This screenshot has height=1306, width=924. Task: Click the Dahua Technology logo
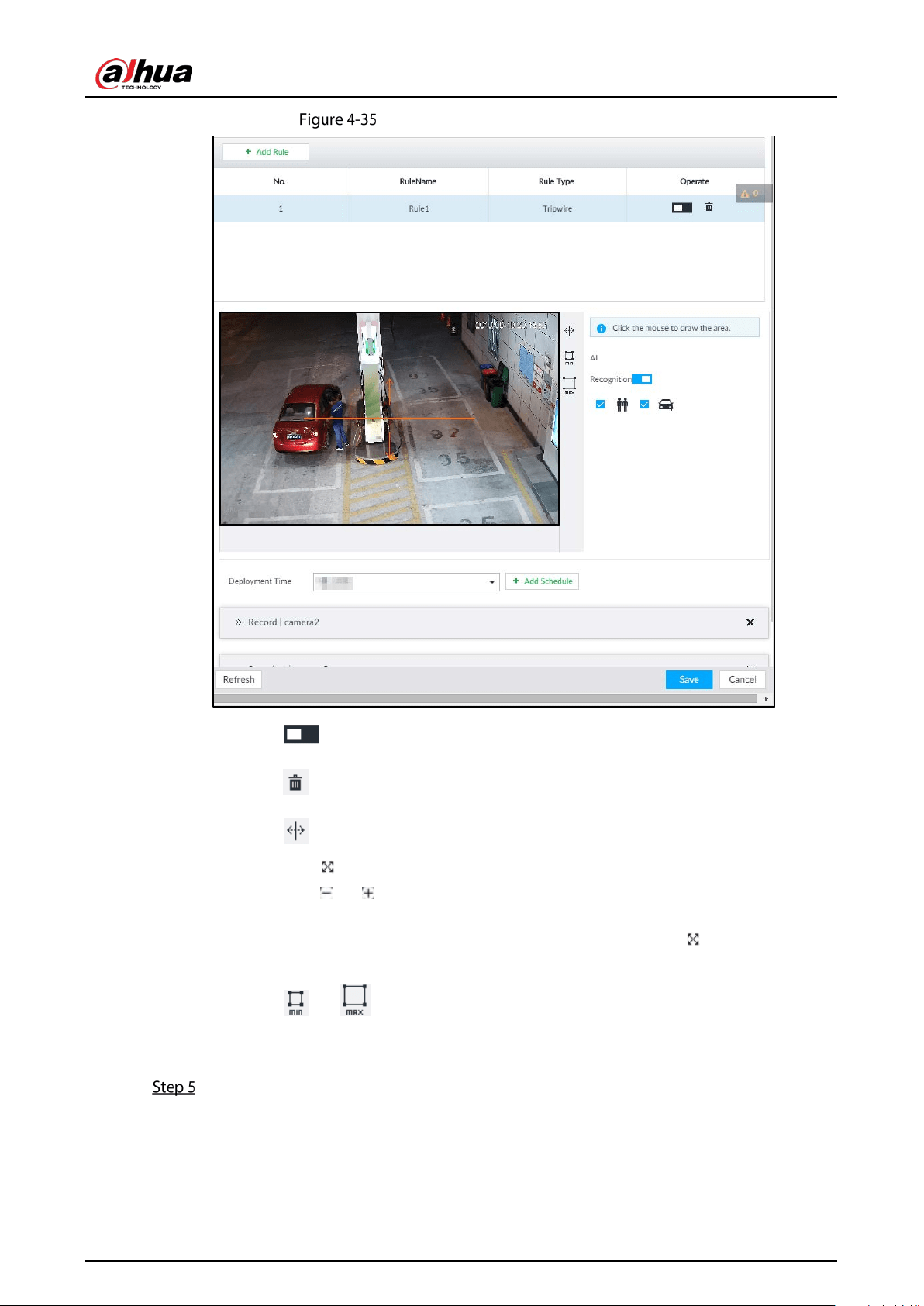[x=143, y=74]
